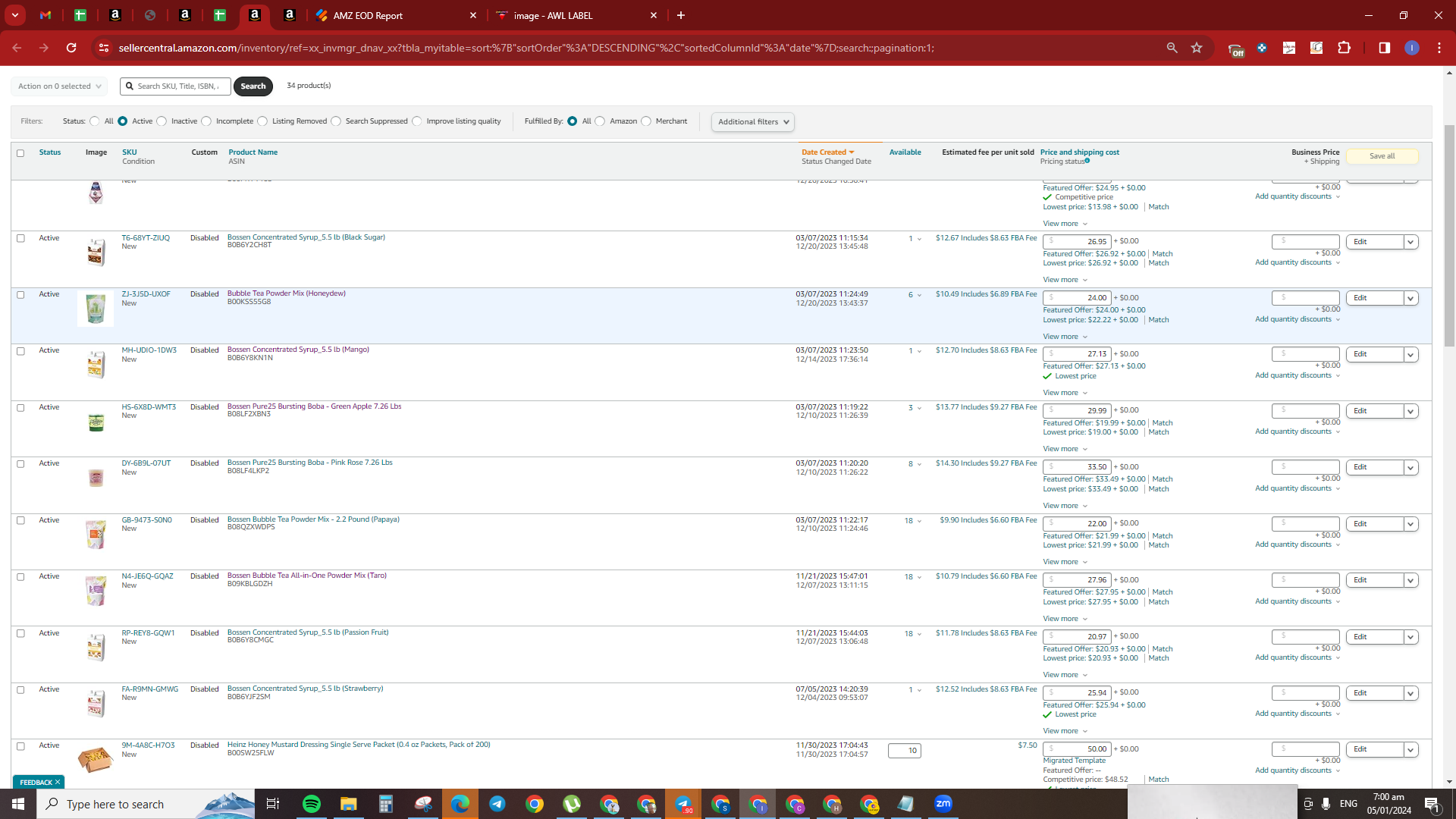
Task: Open Microsoft Edge from the taskbar
Action: (460, 804)
